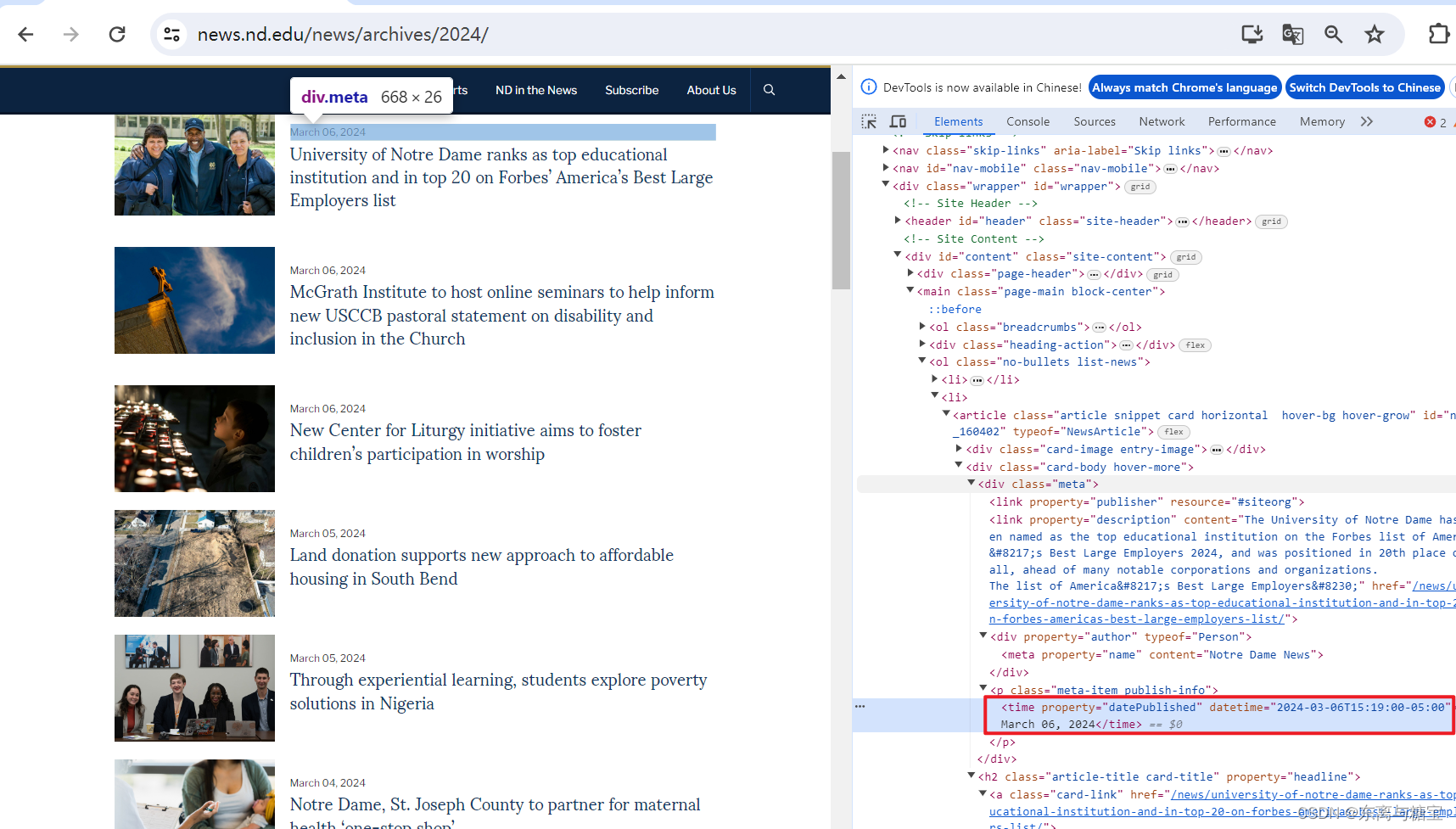Click group photo thumbnail of Forbes article
The image size is (1456, 829).
click(x=194, y=165)
